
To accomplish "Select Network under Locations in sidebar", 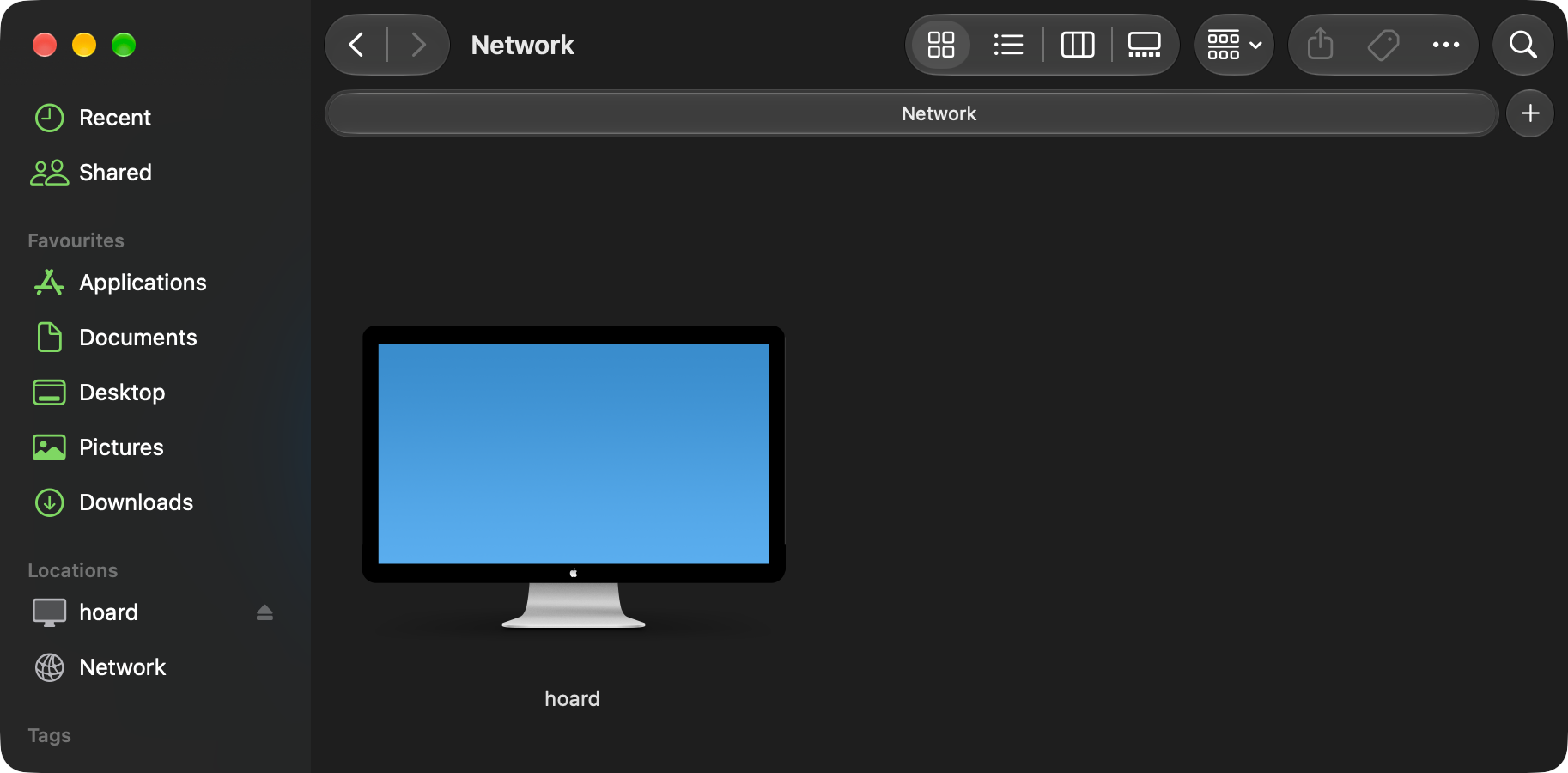I will pos(122,667).
